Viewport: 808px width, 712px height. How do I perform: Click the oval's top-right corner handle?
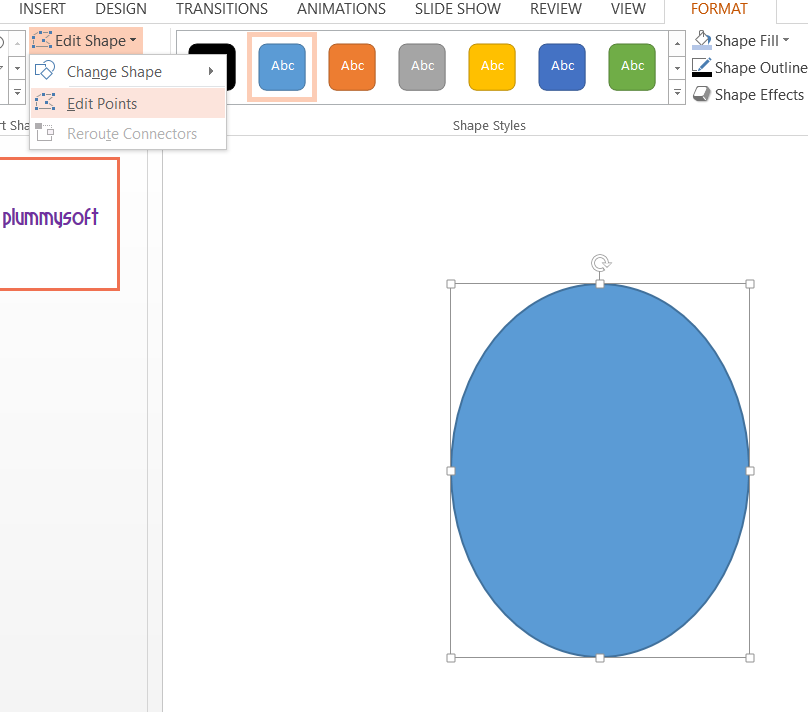pos(750,284)
